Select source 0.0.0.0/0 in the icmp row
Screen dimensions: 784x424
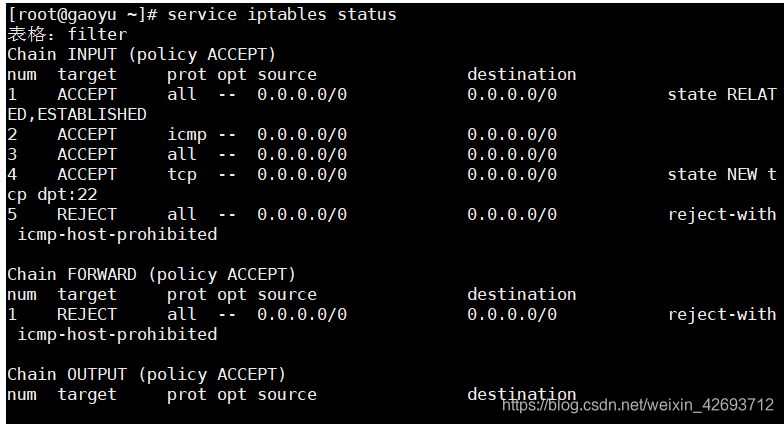click(x=302, y=134)
